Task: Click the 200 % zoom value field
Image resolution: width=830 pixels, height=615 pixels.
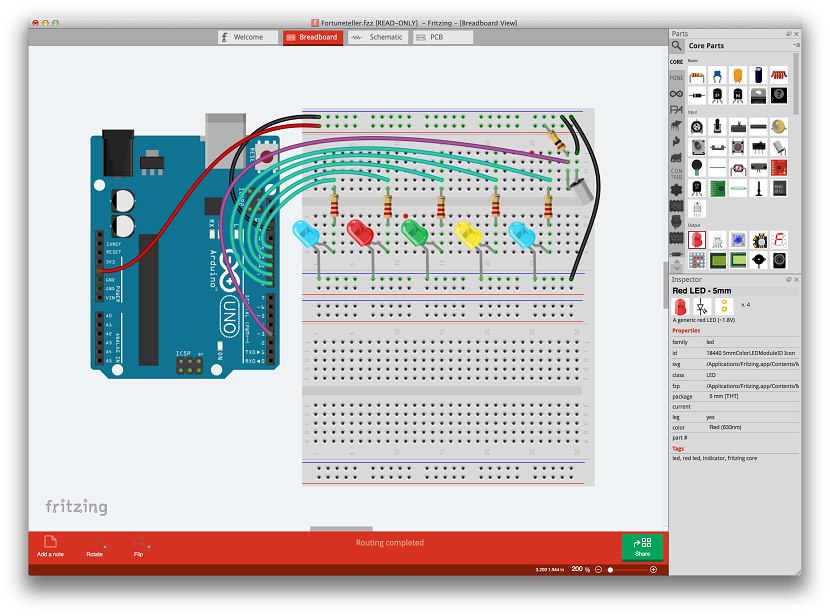Action: [577, 569]
